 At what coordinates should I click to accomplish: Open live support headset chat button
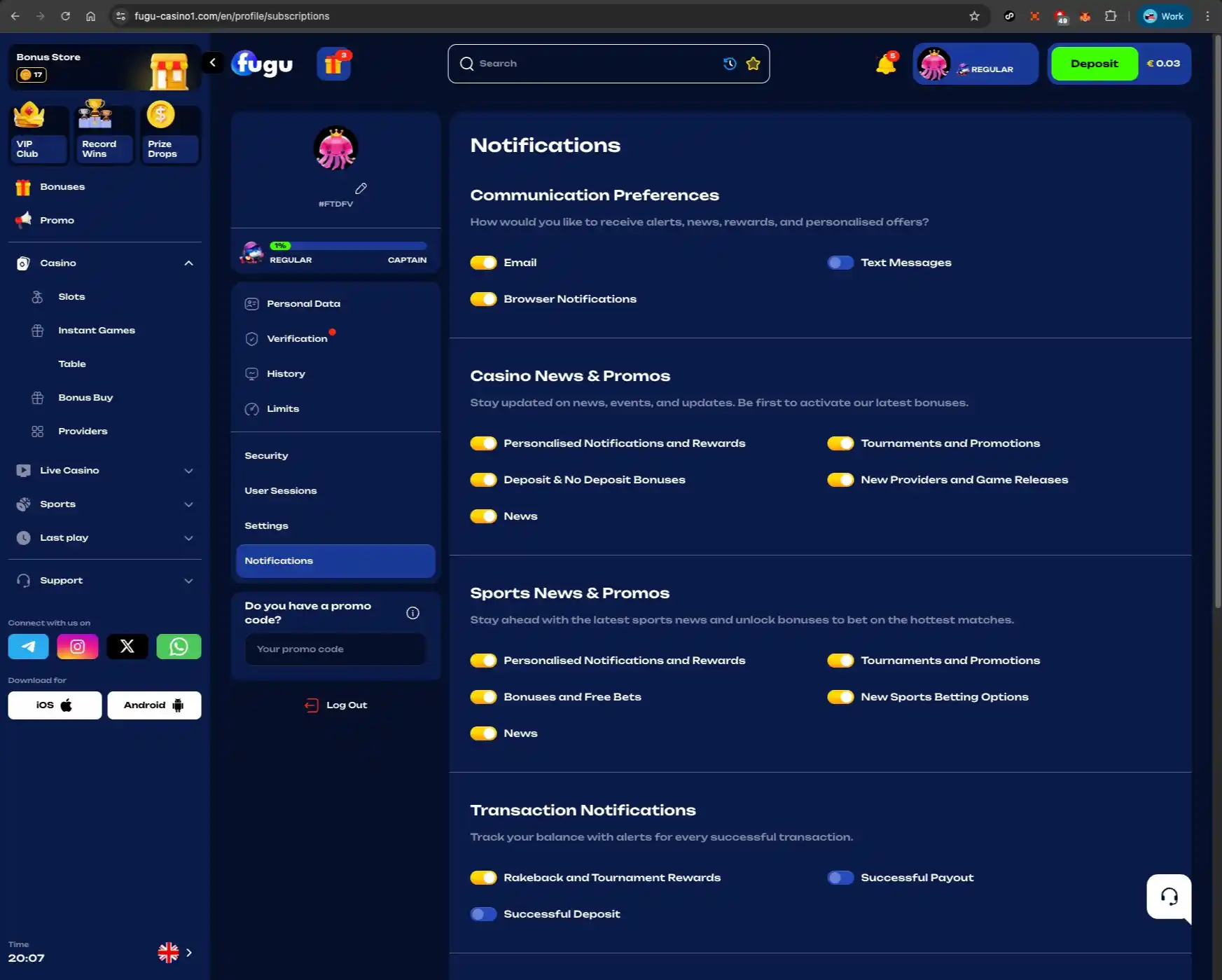(1168, 897)
